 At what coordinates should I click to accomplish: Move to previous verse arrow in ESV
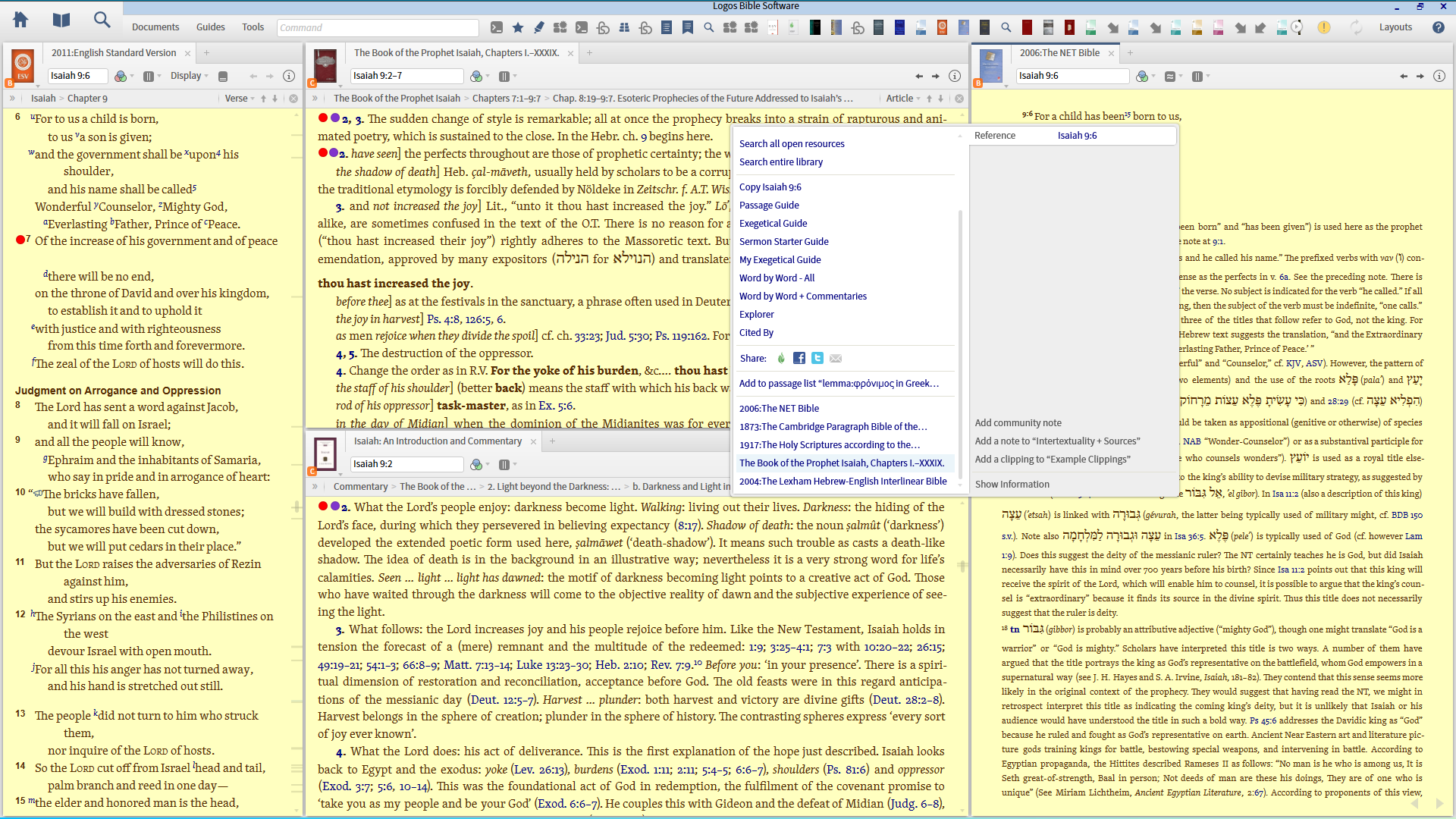[263, 99]
